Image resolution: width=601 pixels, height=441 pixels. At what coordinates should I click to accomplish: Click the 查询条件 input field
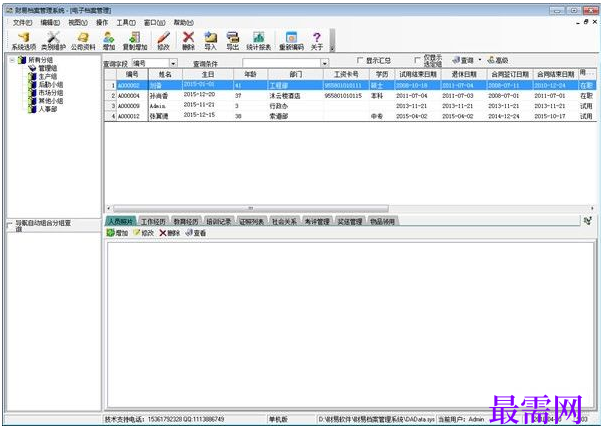(x=281, y=63)
